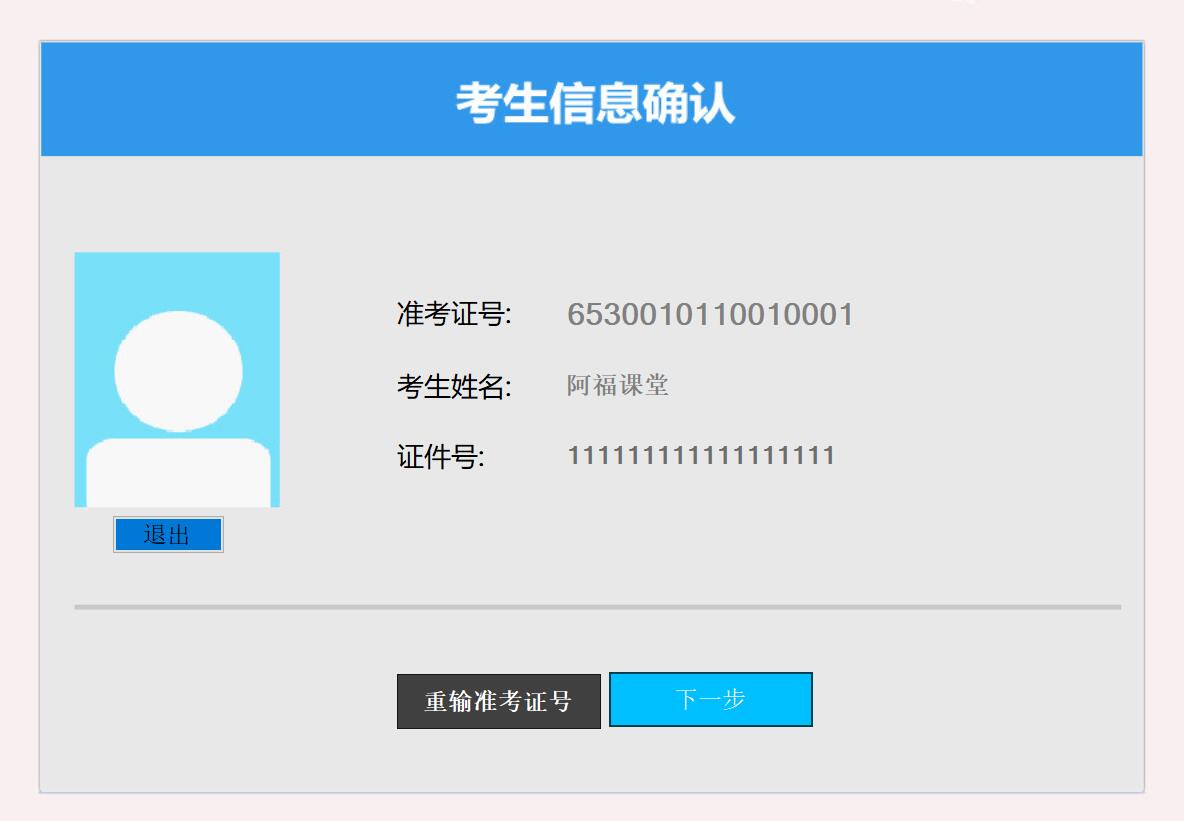Click the 退出 button below the photo

[169, 534]
